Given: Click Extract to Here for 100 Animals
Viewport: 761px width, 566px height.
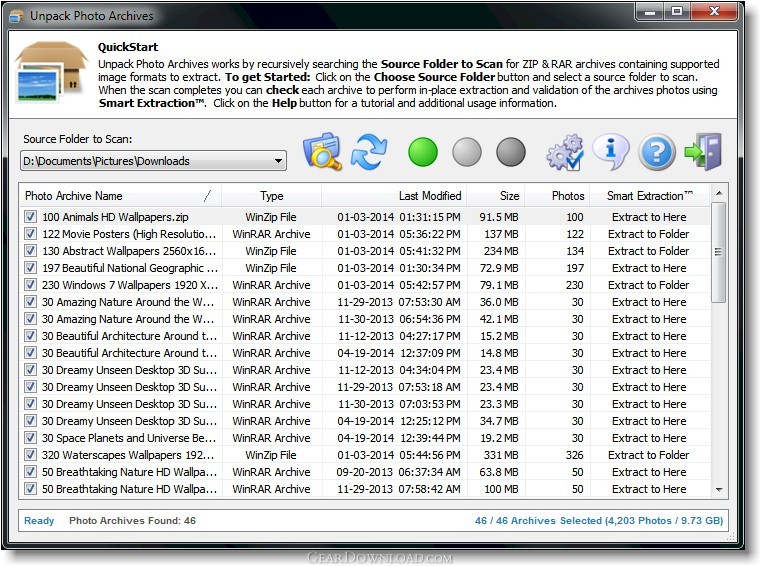Looking at the screenshot, I should click(x=649, y=217).
